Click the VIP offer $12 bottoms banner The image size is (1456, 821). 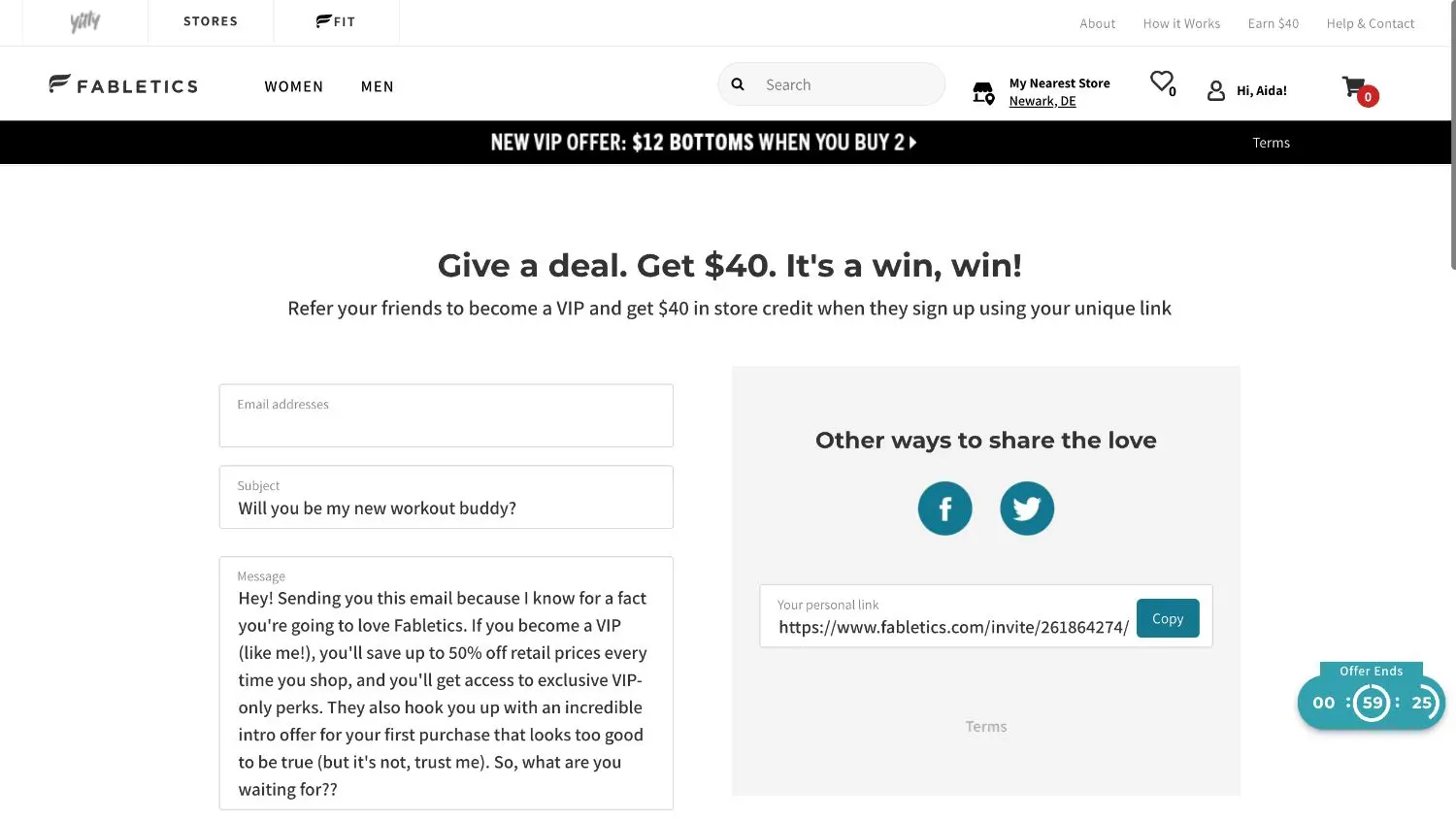(703, 143)
